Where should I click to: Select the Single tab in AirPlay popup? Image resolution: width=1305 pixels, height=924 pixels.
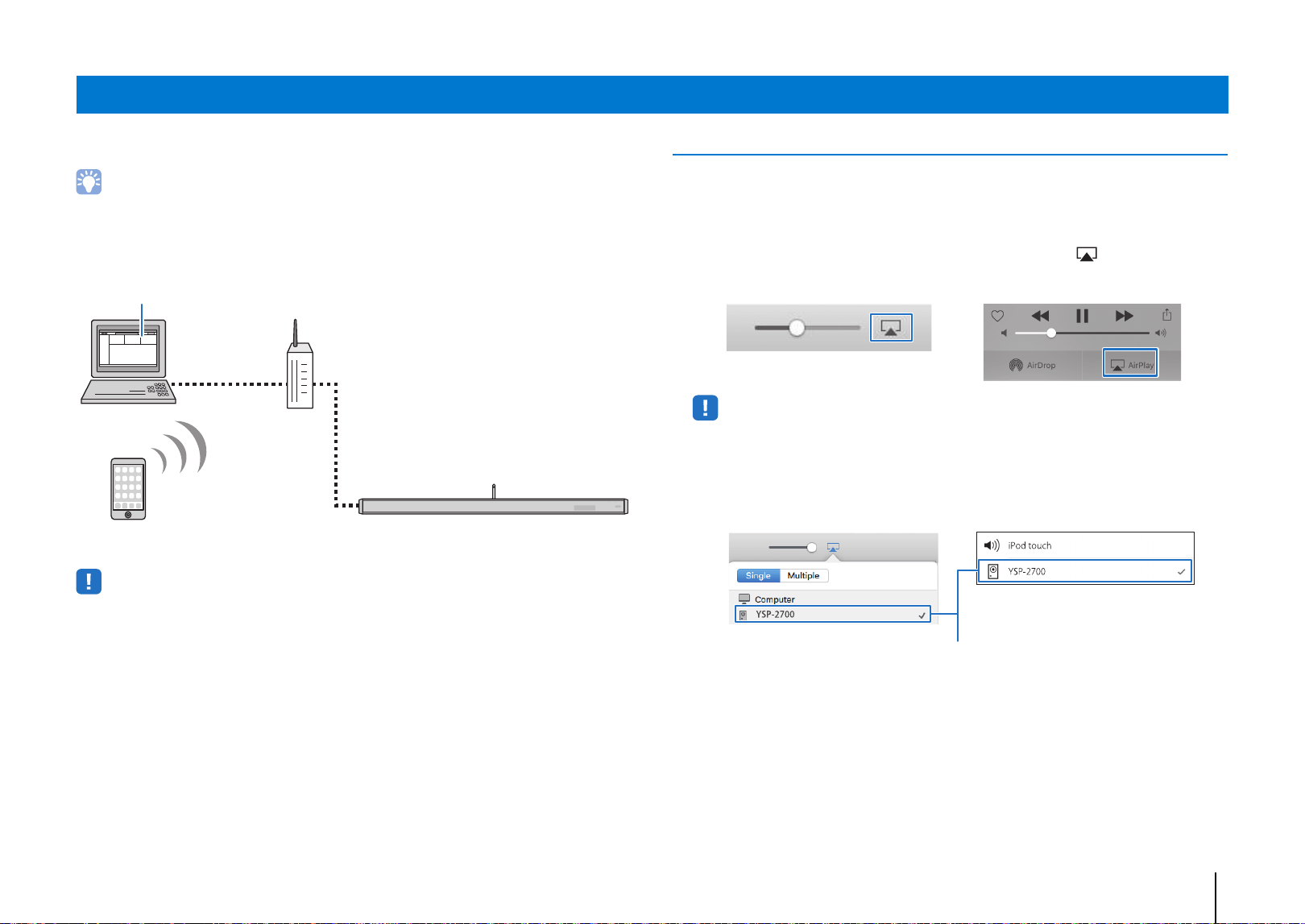point(758,575)
